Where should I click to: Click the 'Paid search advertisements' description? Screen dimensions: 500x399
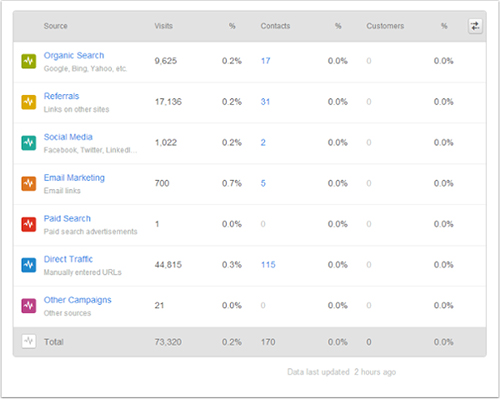pyautogui.click(x=90, y=232)
